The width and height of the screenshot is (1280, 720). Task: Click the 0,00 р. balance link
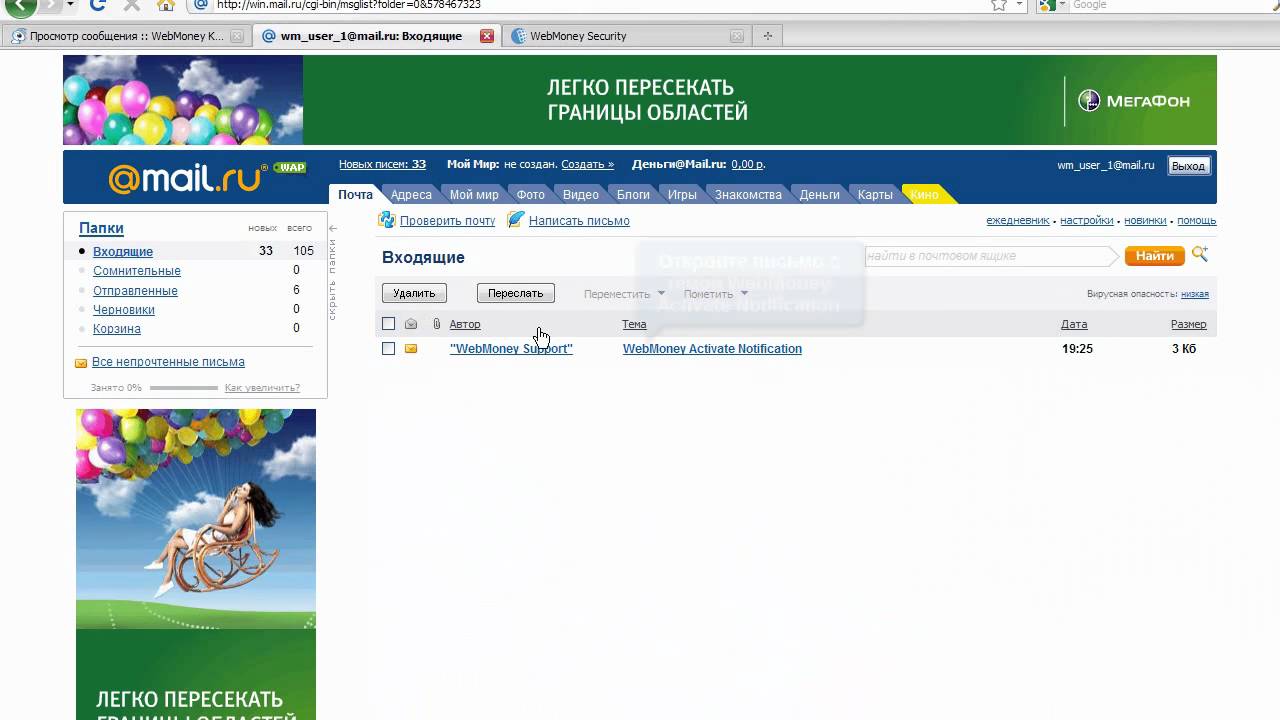coord(747,164)
